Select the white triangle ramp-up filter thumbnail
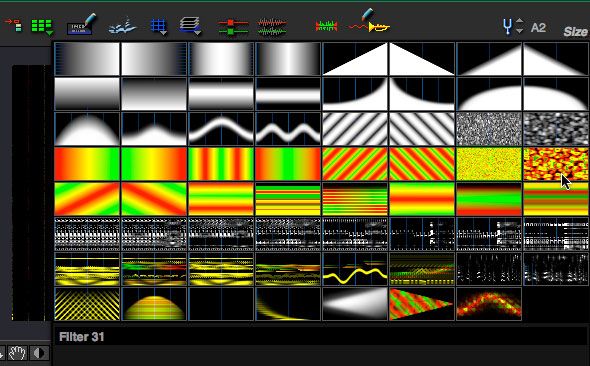This screenshot has width=590, height=366. coord(355,59)
